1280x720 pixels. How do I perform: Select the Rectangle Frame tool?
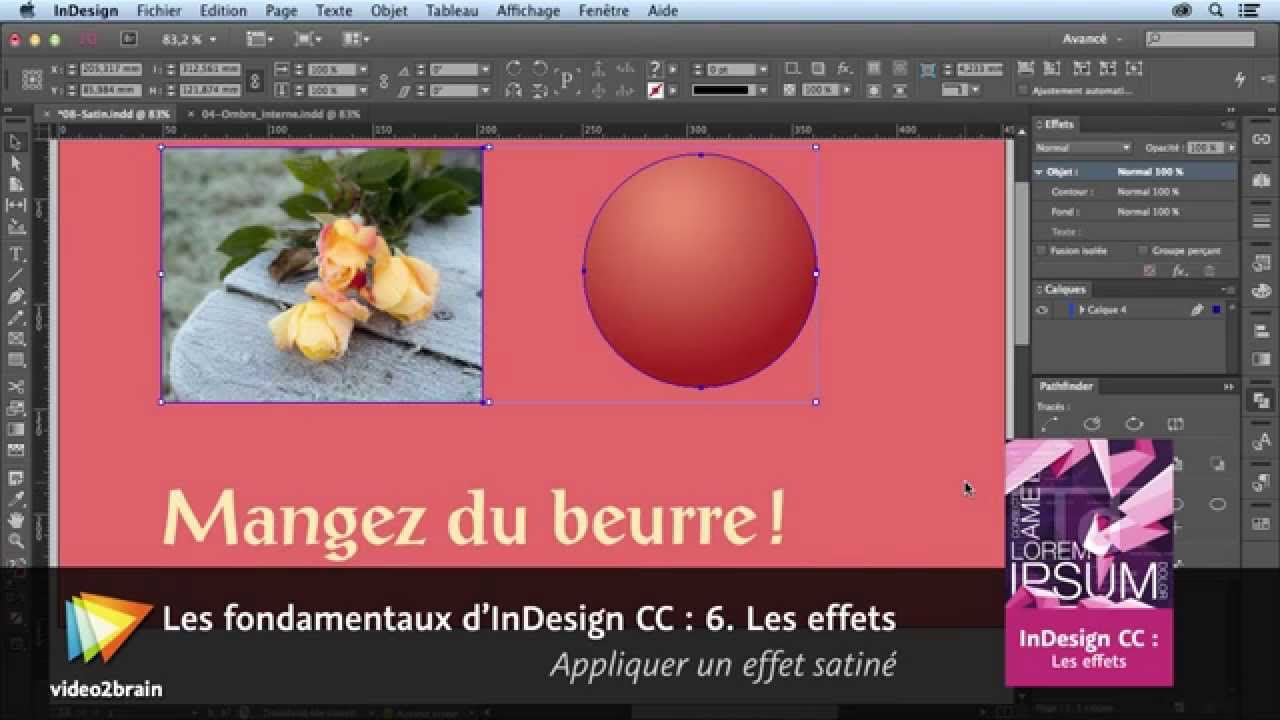(16, 338)
